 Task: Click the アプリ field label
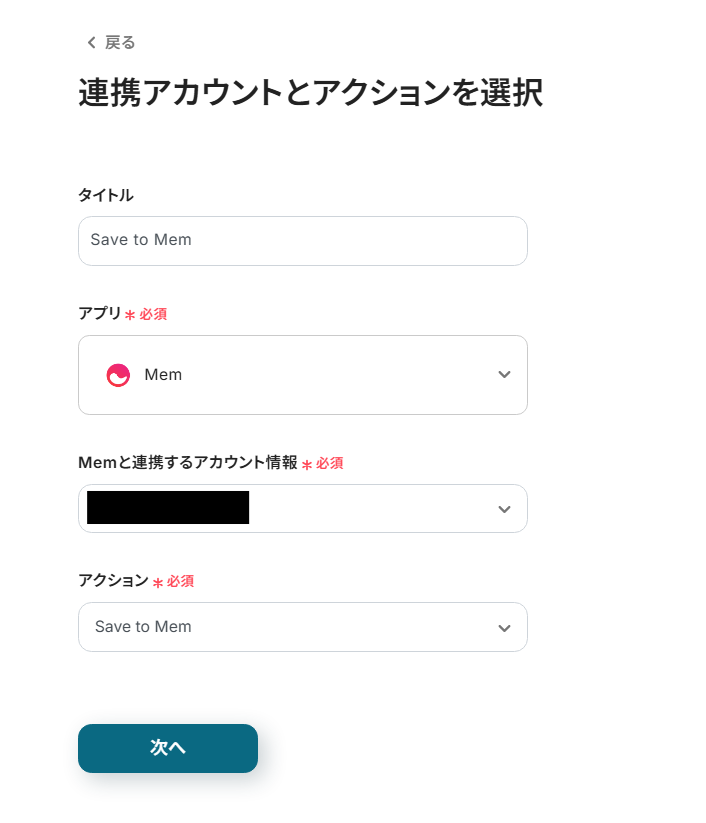click(x=99, y=313)
